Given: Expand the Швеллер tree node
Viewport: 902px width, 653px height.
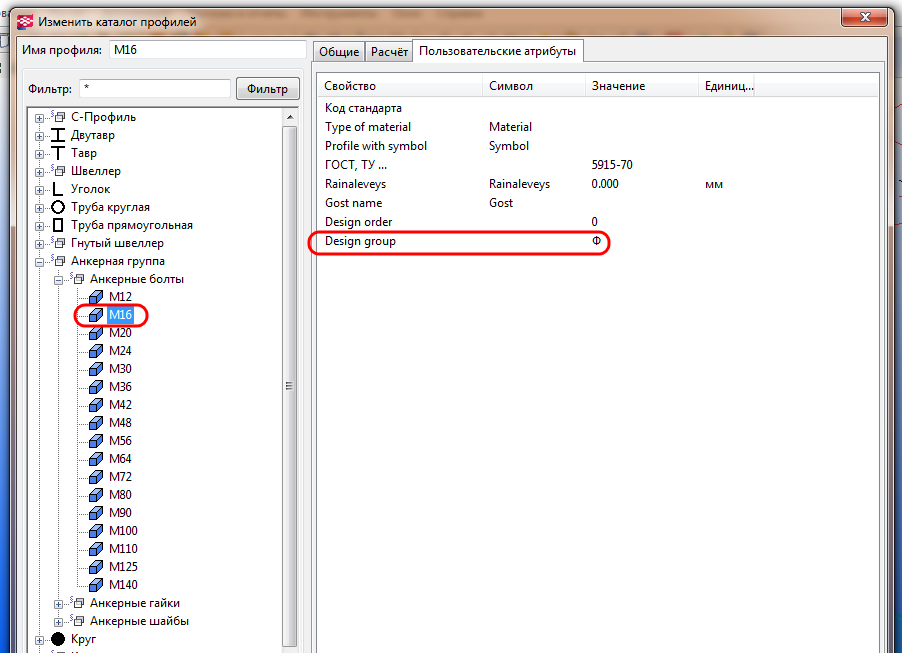Looking at the screenshot, I should click(x=40, y=171).
